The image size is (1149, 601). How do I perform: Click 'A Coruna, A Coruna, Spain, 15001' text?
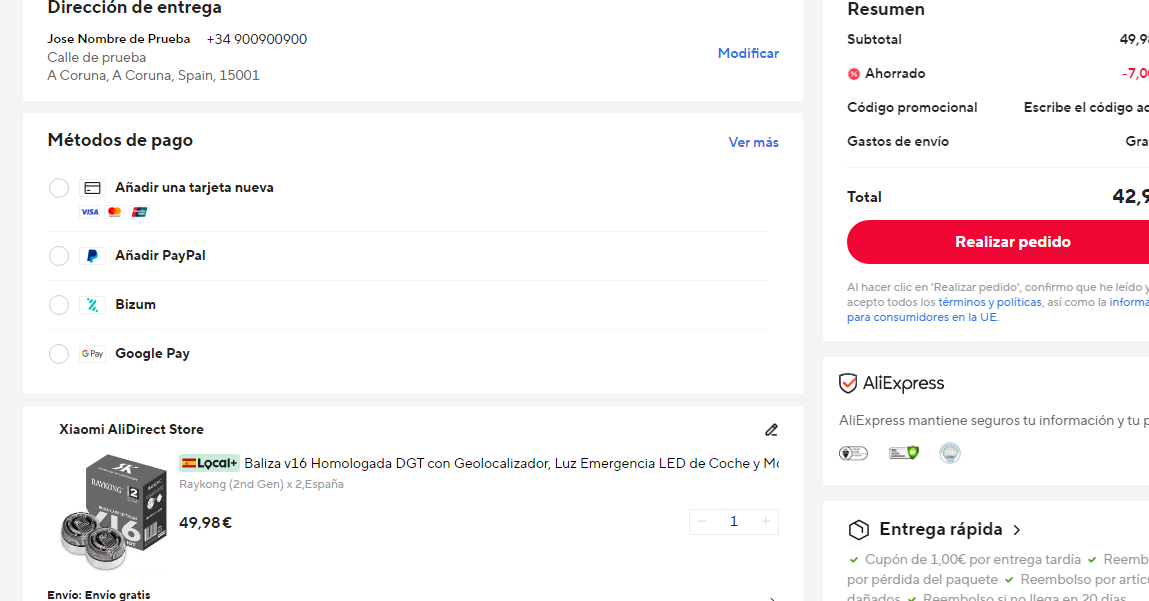click(x=153, y=75)
